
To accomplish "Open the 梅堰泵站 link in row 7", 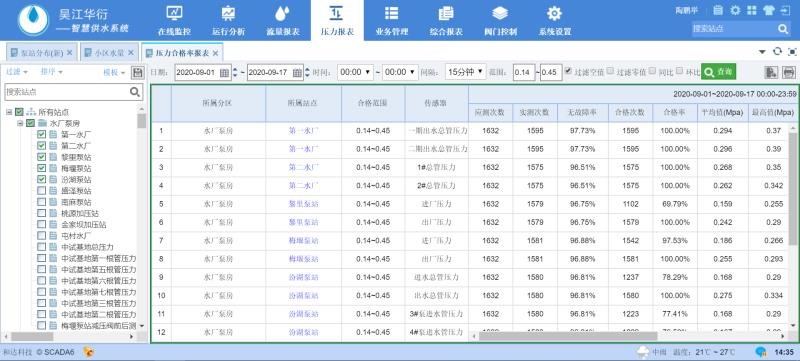I will tap(304, 241).
